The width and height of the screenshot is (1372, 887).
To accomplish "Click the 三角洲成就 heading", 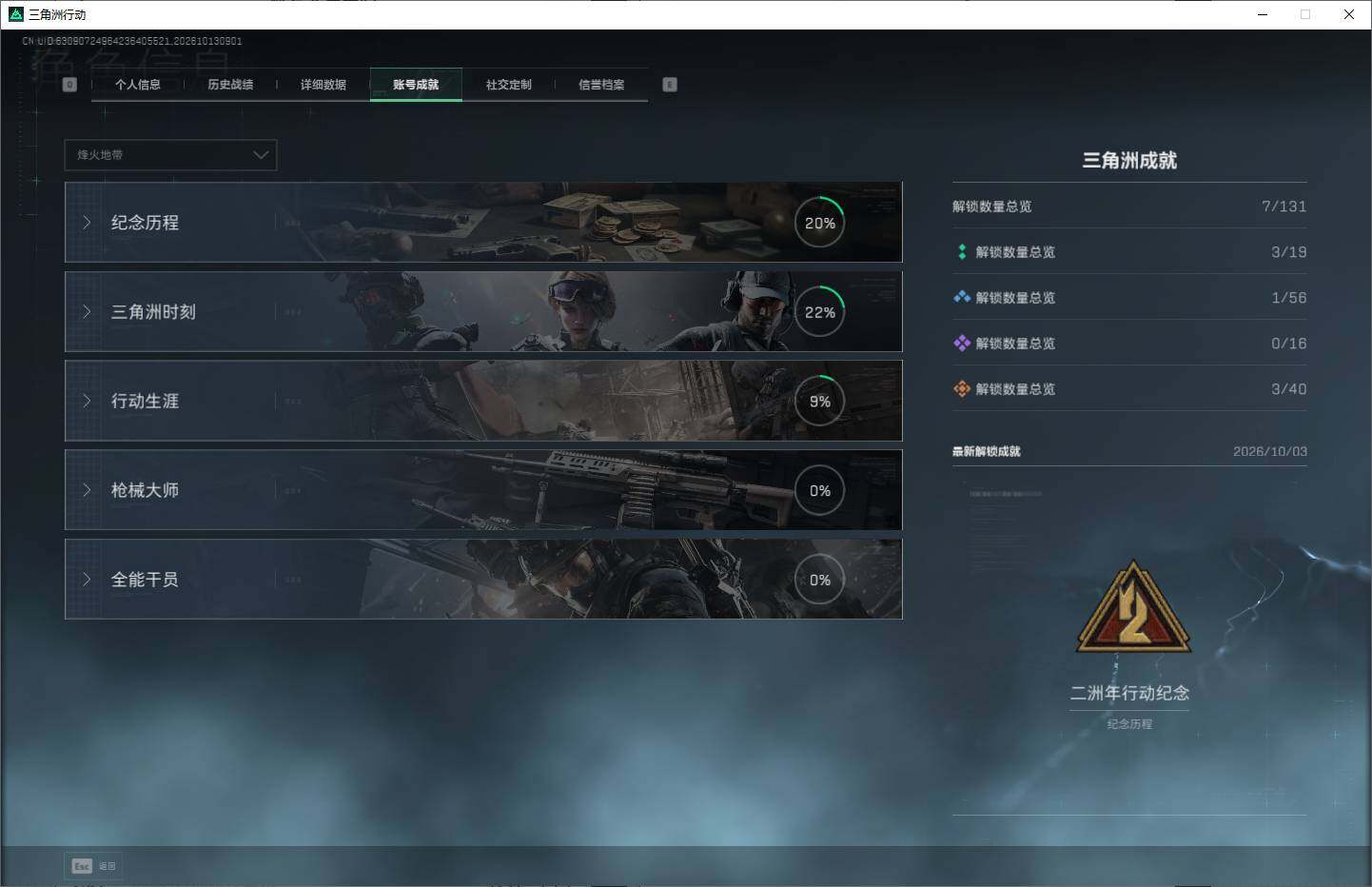I will (x=1129, y=161).
